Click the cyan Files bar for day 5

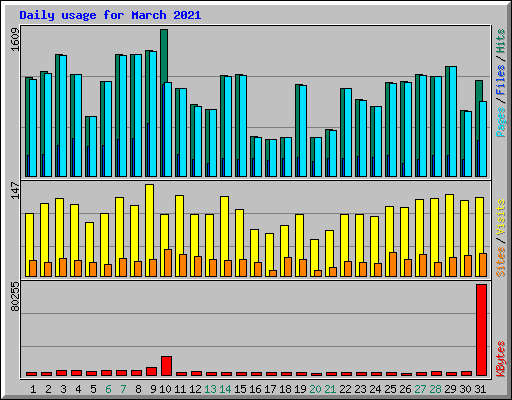tap(93, 146)
